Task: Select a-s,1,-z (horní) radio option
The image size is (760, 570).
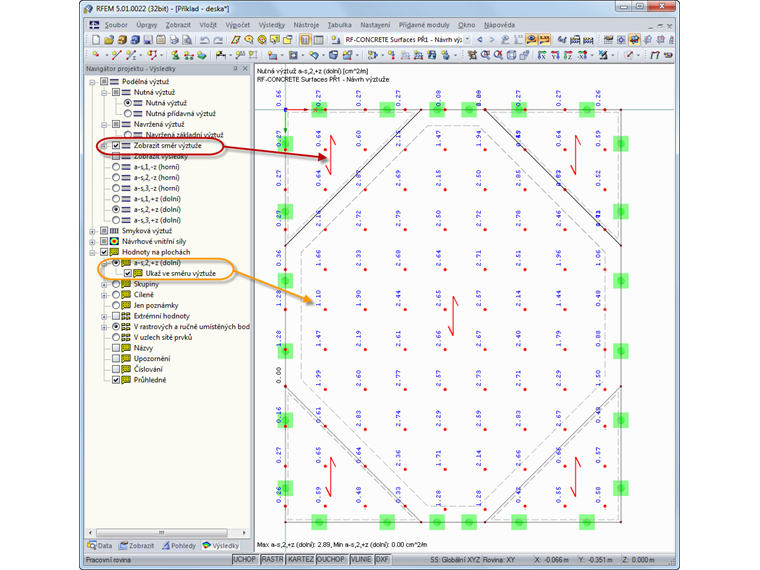Action: point(116,167)
